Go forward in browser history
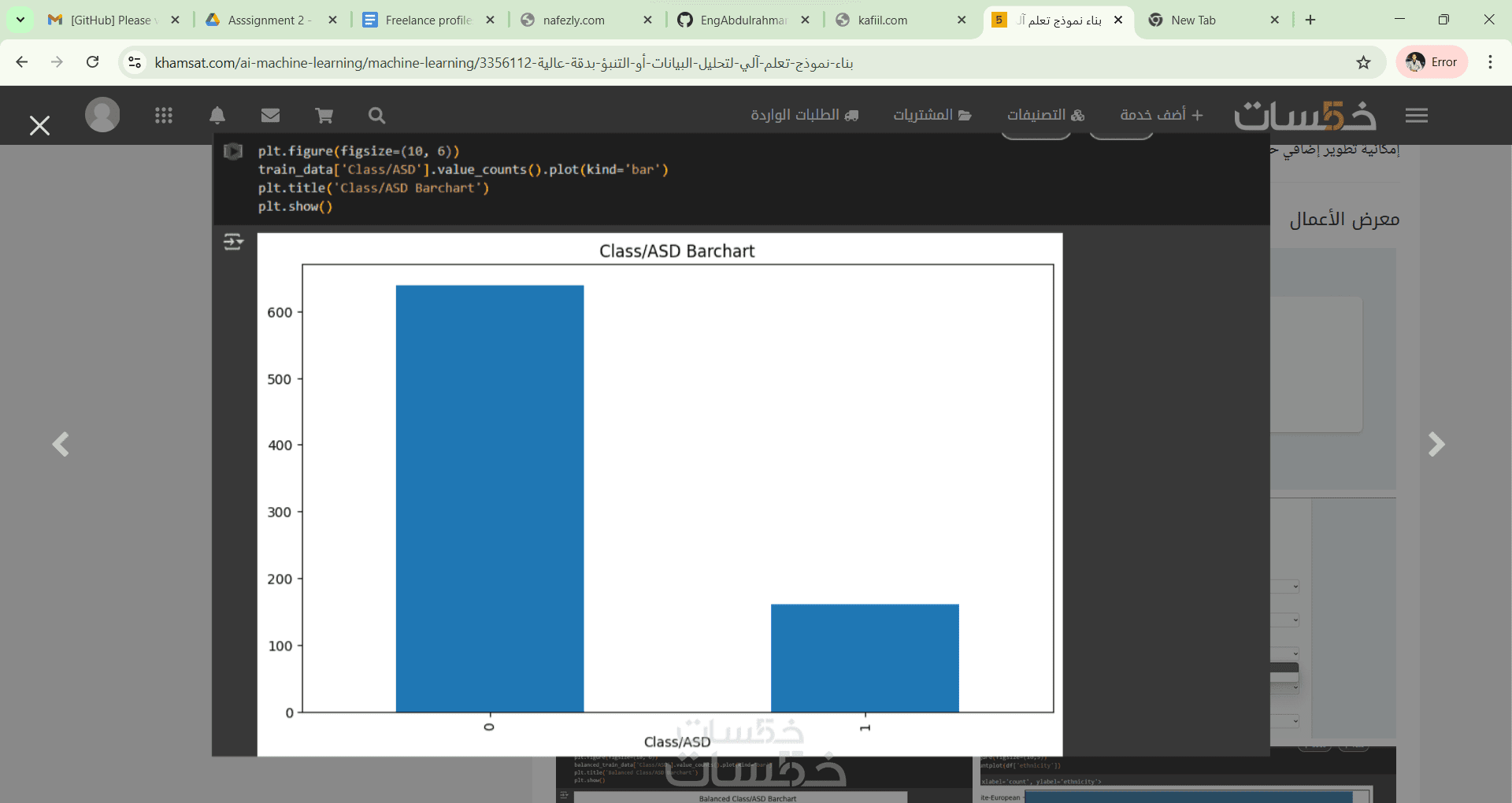This screenshot has height=803, width=1512. click(x=57, y=62)
